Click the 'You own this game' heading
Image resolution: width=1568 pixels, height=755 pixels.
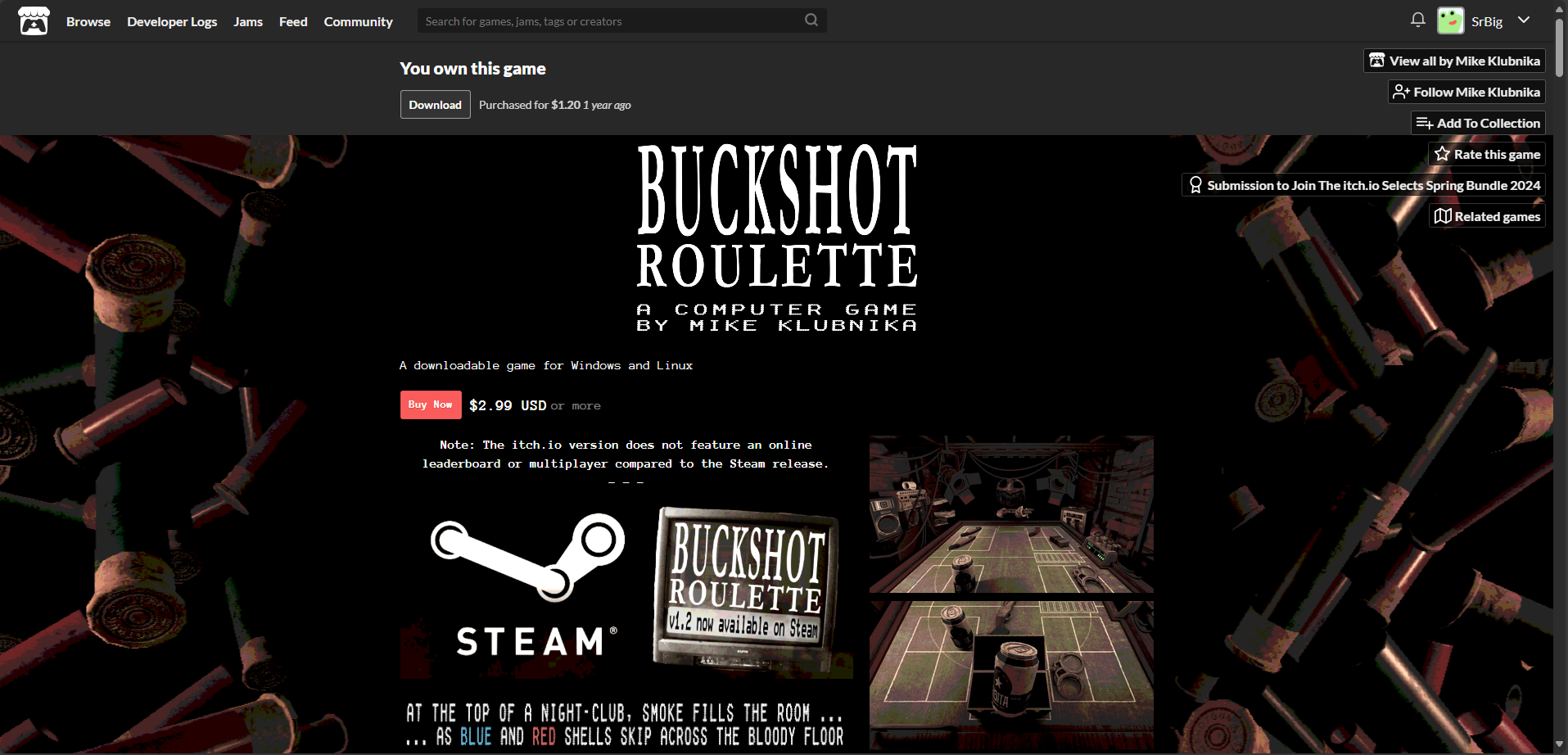click(472, 69)
